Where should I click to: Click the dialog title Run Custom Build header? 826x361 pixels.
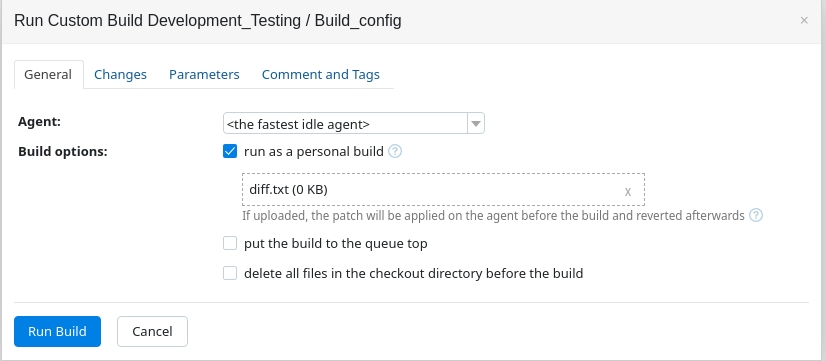tap(208, 21)
